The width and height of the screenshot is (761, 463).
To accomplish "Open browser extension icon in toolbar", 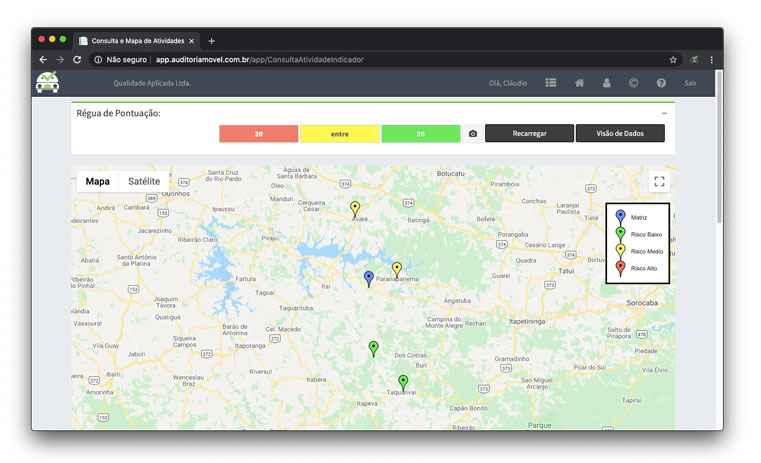I will [695, 60].
